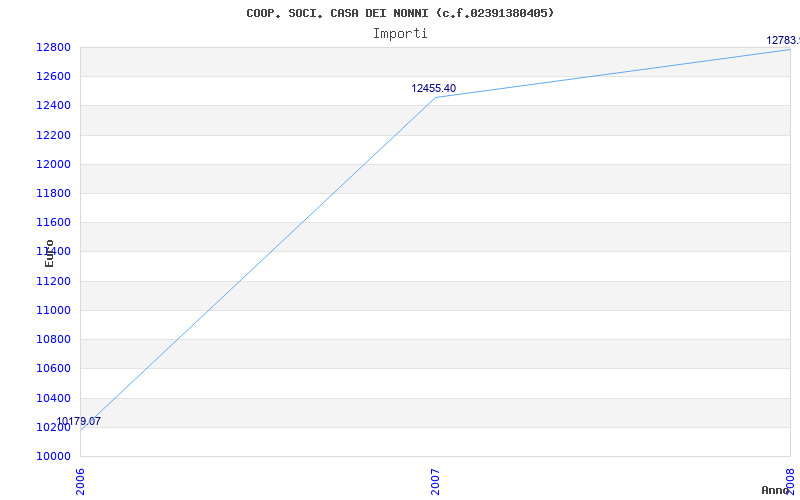Click the Anno x-axis title
The image size is (800, 500).
775,490
